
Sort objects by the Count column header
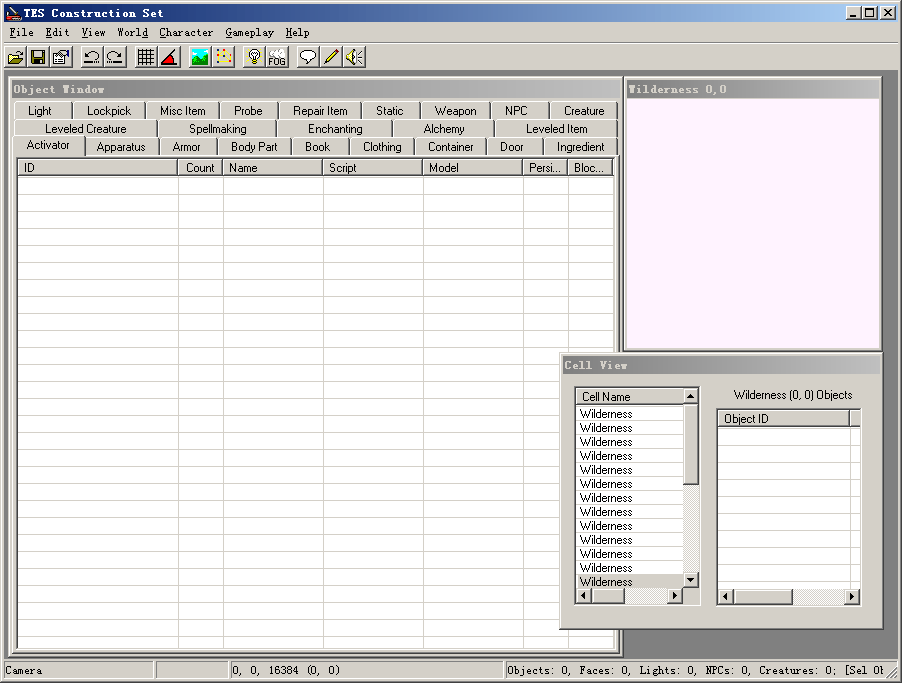(200, 167)
